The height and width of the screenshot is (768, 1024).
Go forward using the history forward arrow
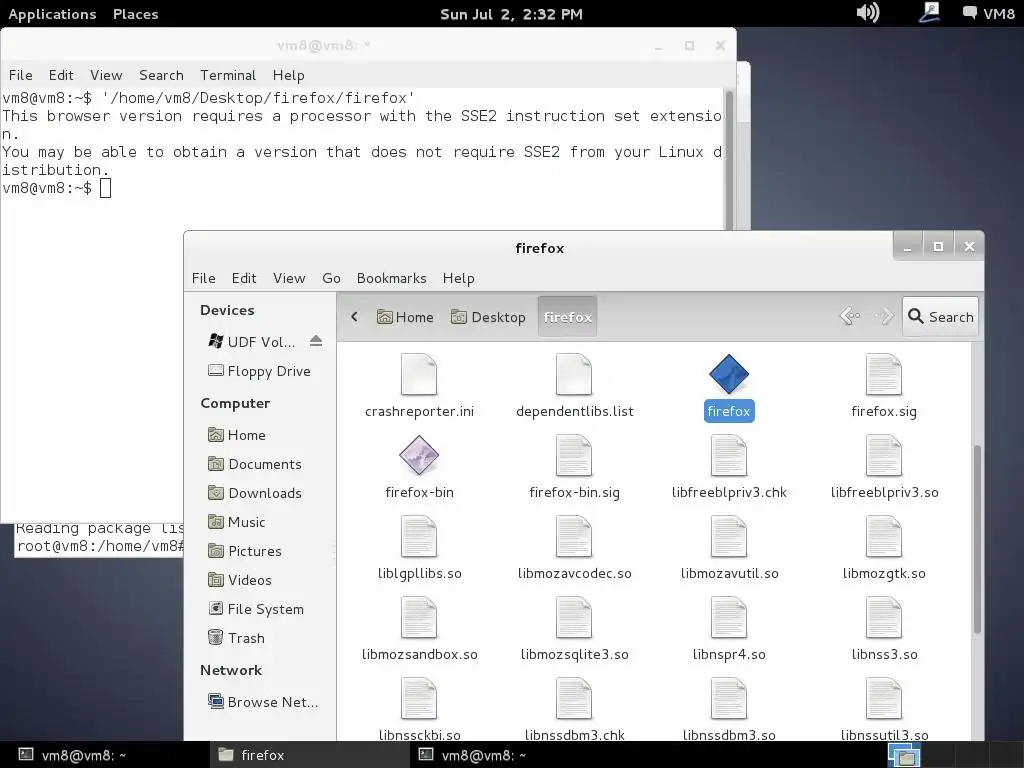tap(884, 317)
